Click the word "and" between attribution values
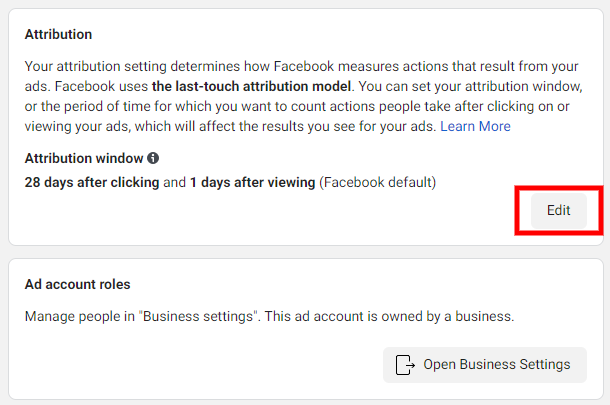This screenshot has height=405, width=610. click(x=175, y=182)
